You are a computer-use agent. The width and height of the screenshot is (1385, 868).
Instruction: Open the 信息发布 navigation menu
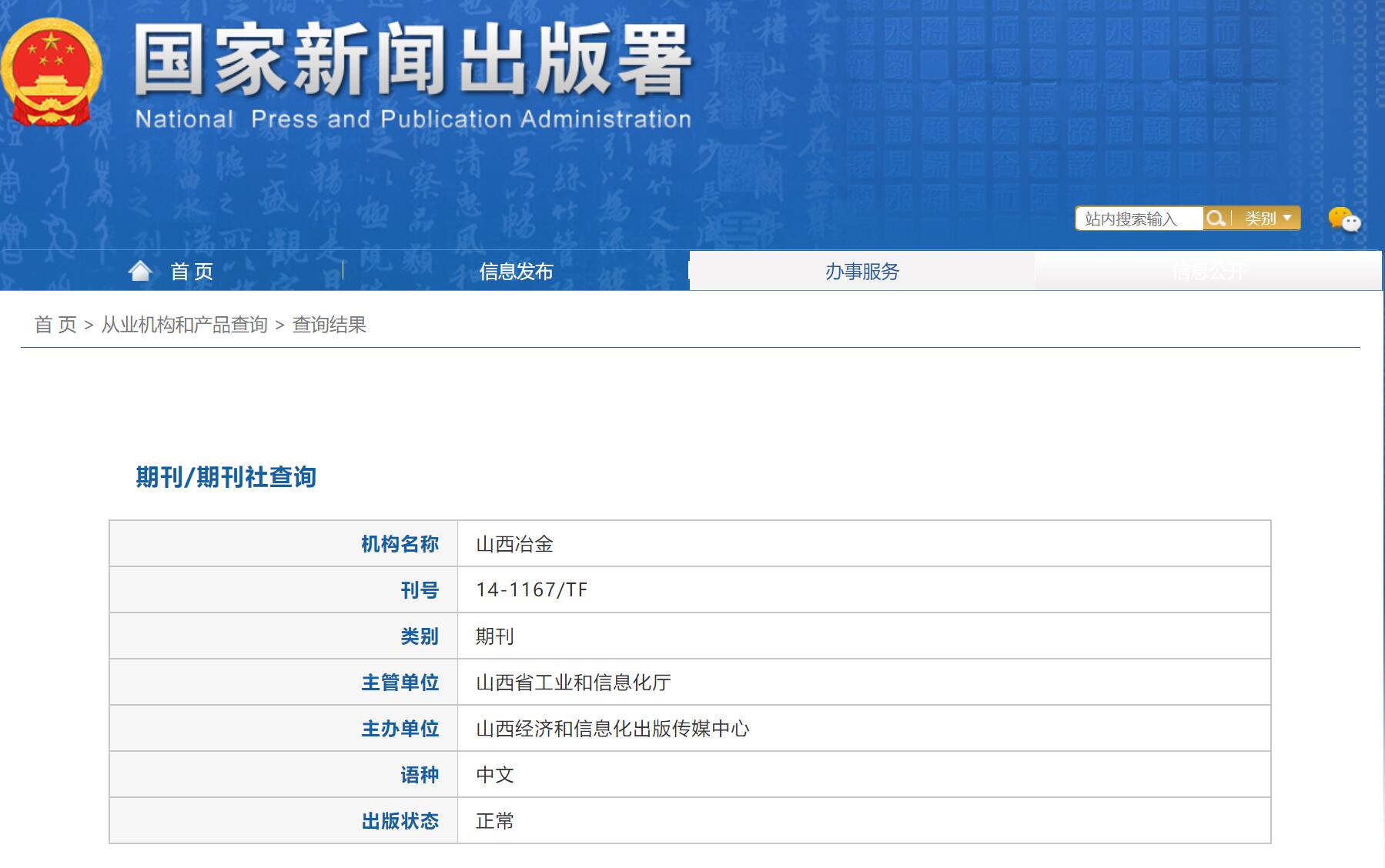point(516,272)
